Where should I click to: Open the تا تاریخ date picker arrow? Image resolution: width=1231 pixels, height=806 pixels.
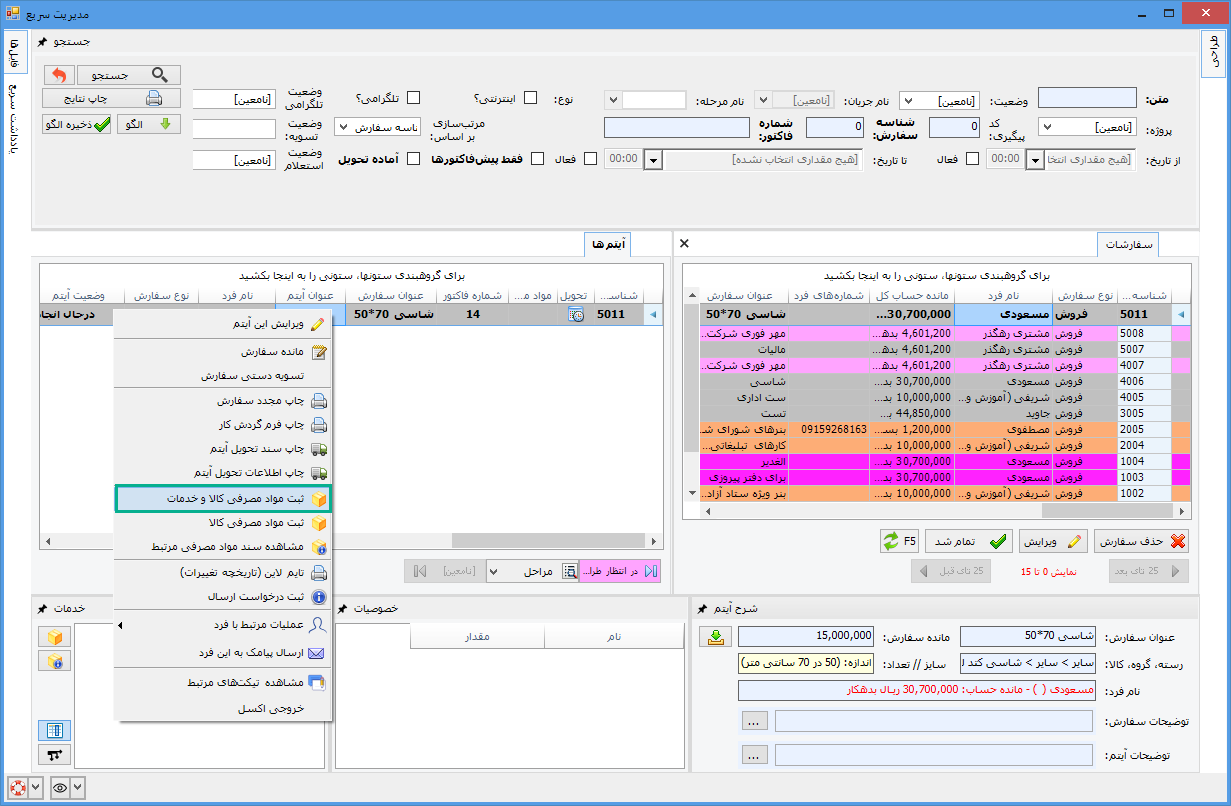tap(654, 160)
